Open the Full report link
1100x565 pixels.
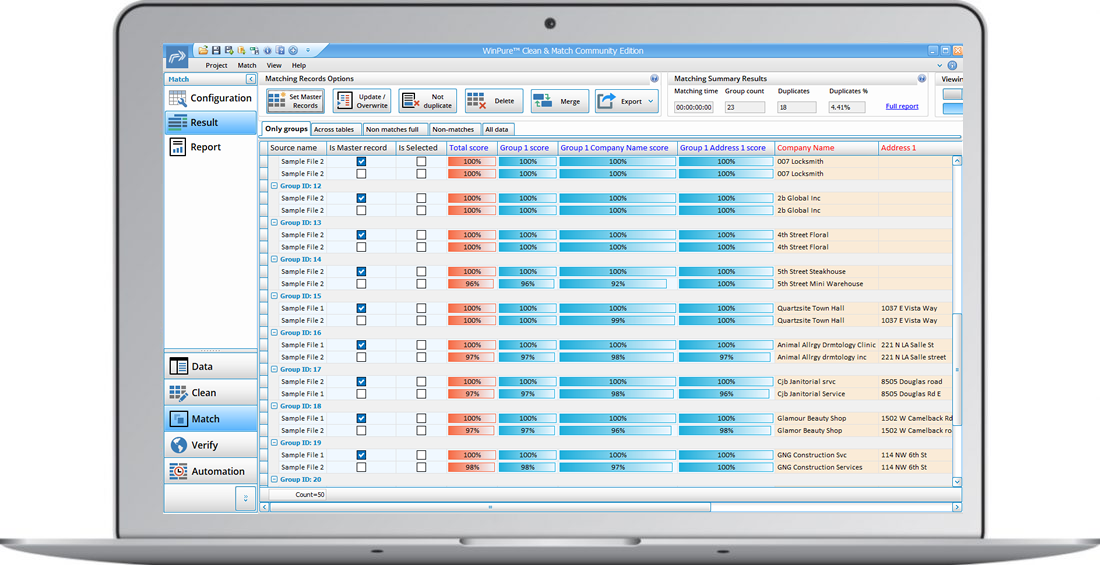[902, 107]
